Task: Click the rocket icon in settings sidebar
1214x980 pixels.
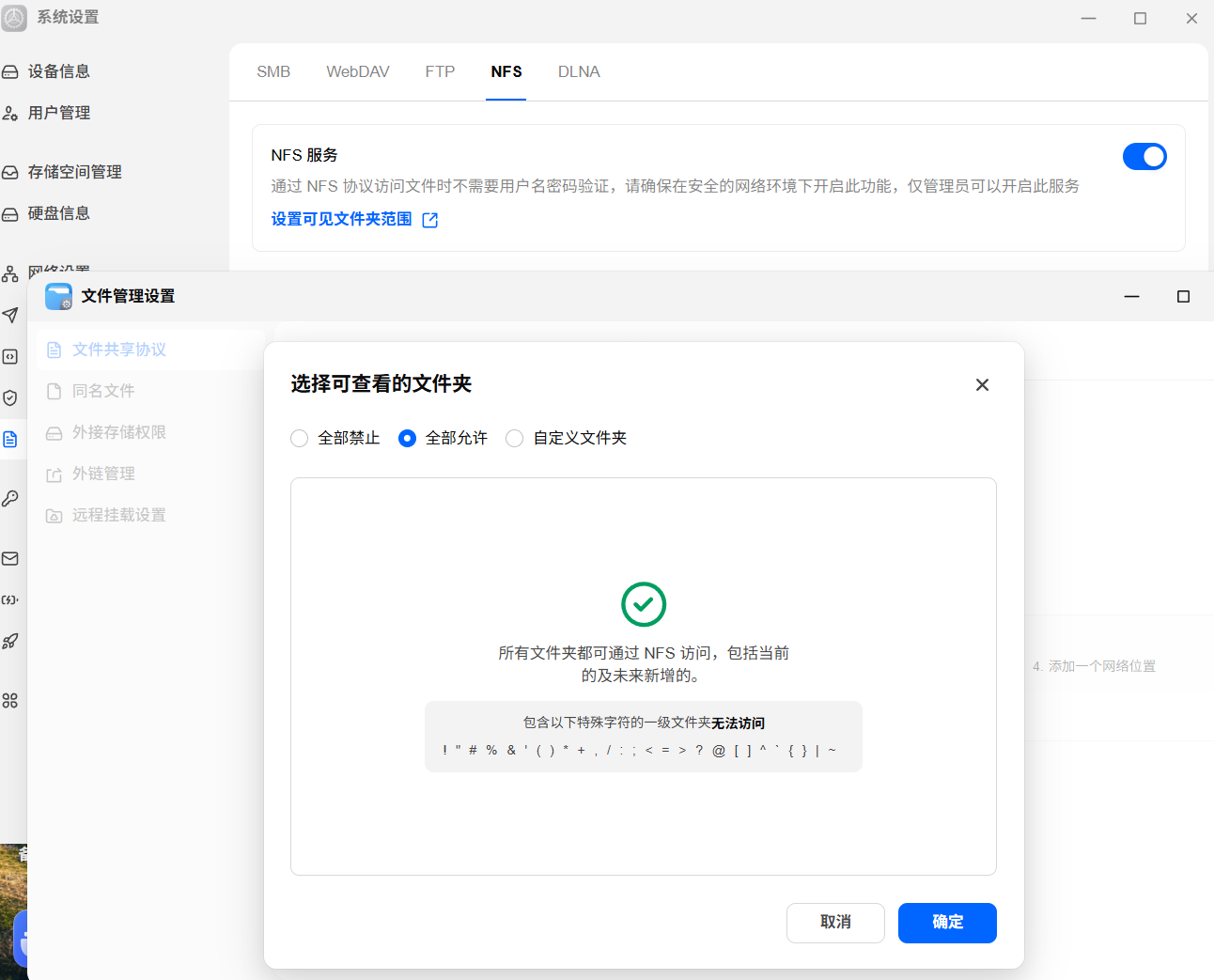Action: [x=10, y=641]
